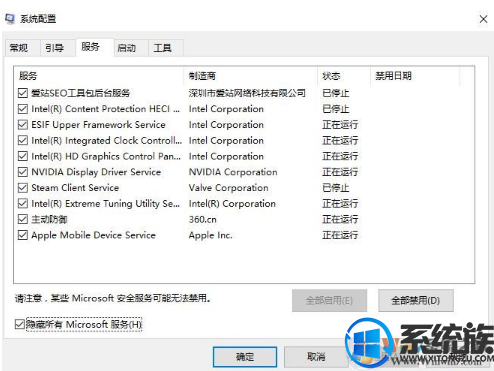Click Intel Corporation beside ESIF Upper Framework Service

pyautogui.click(x=226, y=125)
